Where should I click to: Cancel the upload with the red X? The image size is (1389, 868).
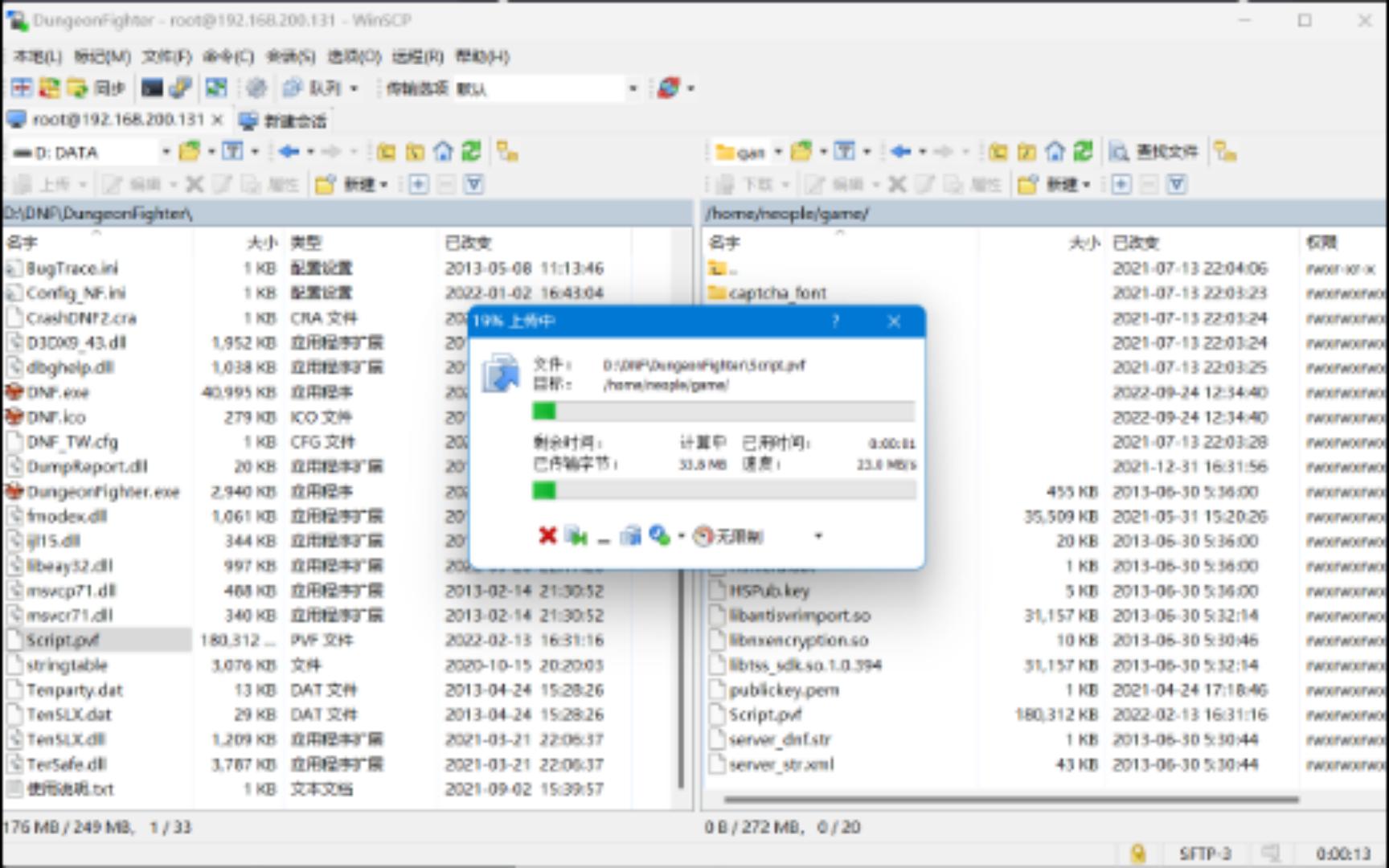[547, 535]
